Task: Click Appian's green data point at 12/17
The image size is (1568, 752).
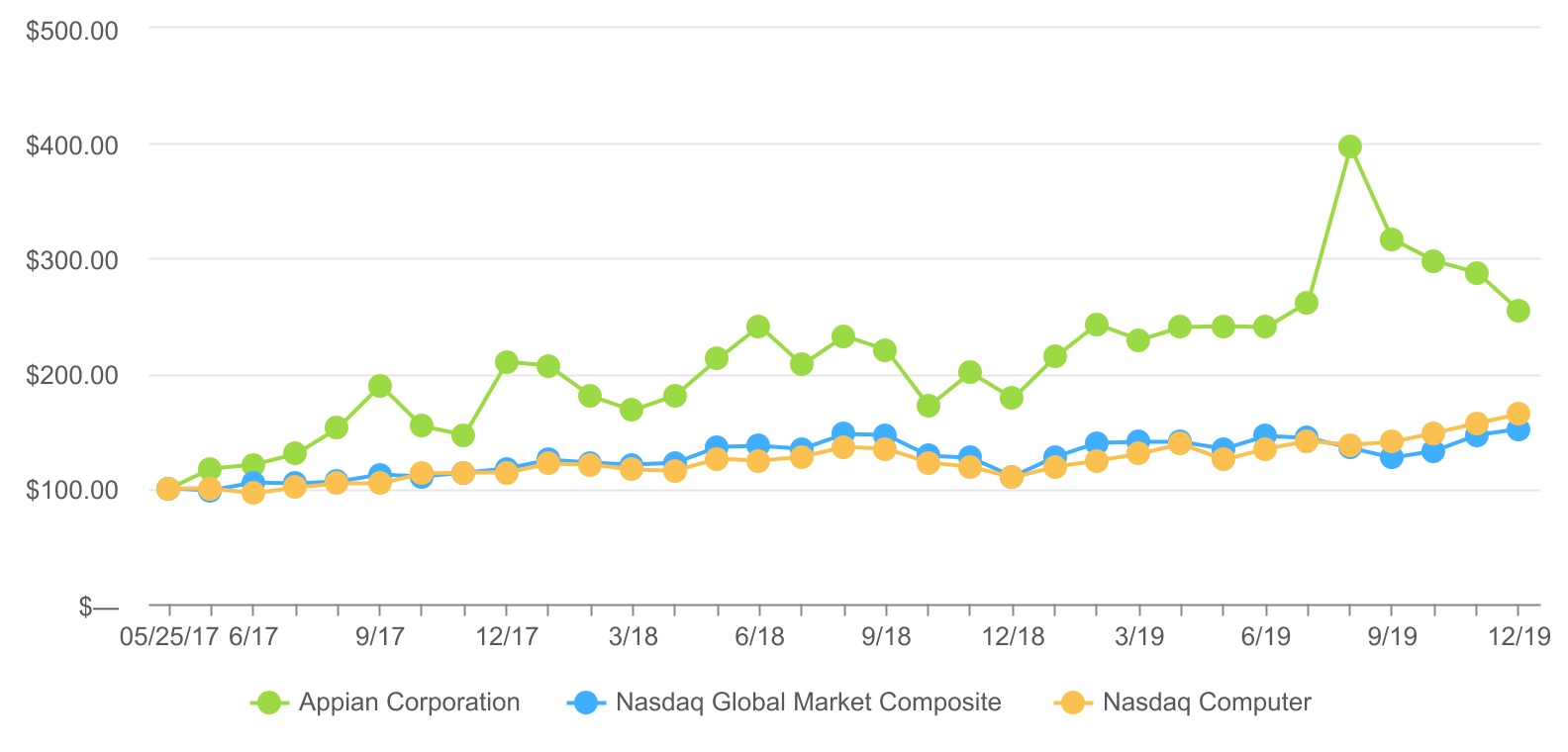Action: (506, 362)
